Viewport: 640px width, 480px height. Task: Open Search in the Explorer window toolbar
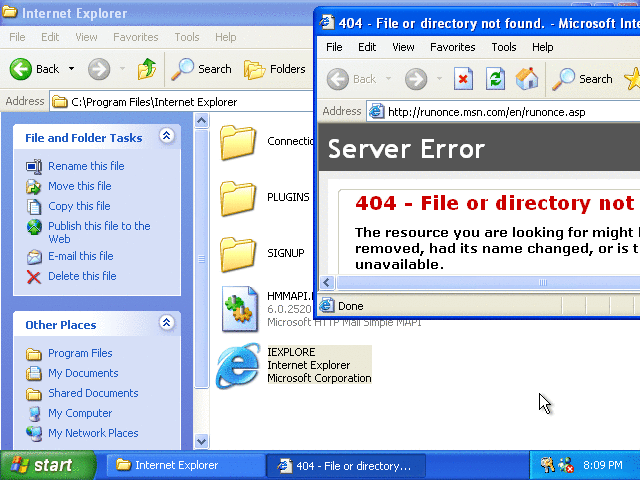[x=201, y=69]
